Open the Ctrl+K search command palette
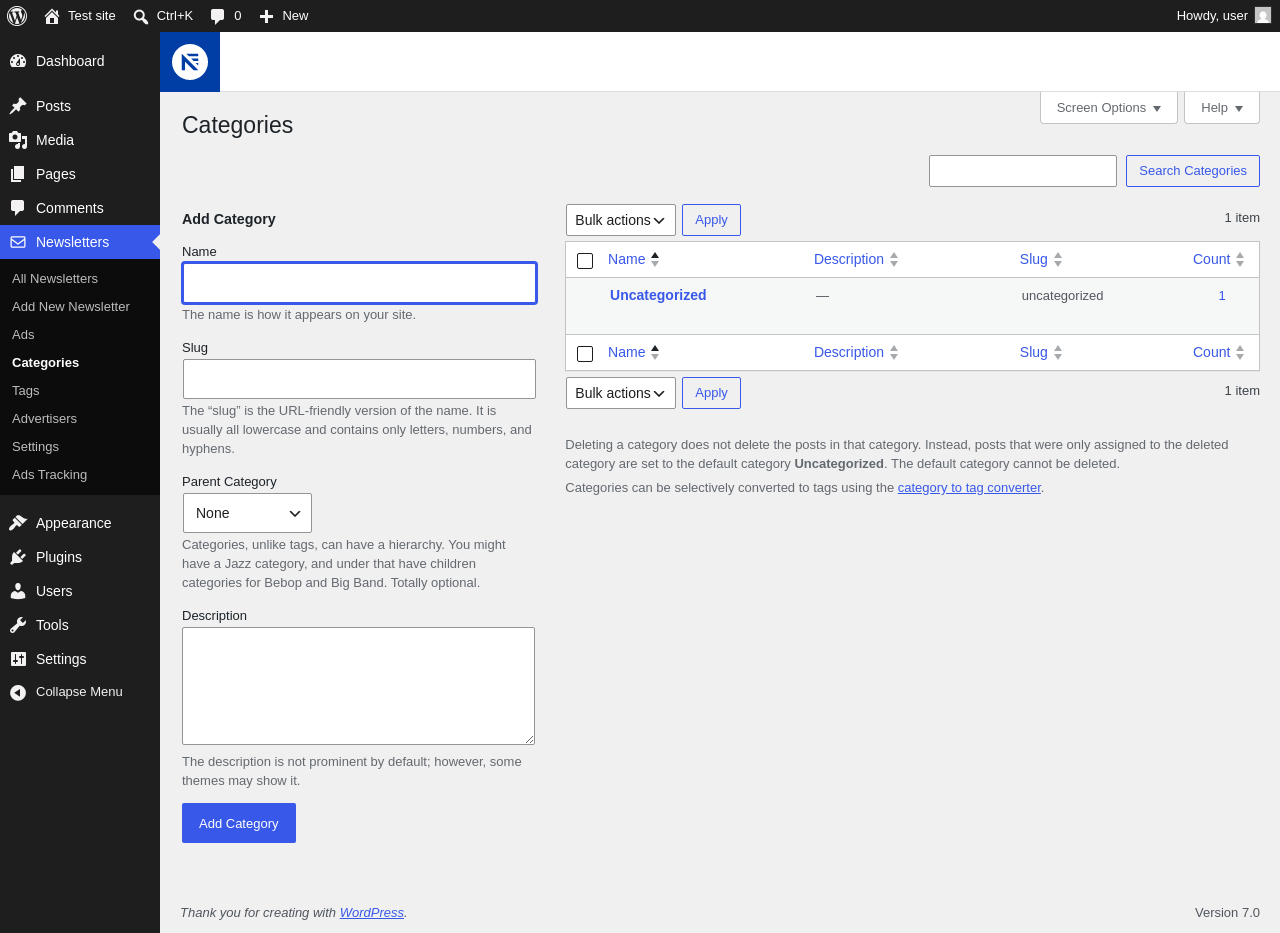The image size is (1280, 933). coord(163,16)
